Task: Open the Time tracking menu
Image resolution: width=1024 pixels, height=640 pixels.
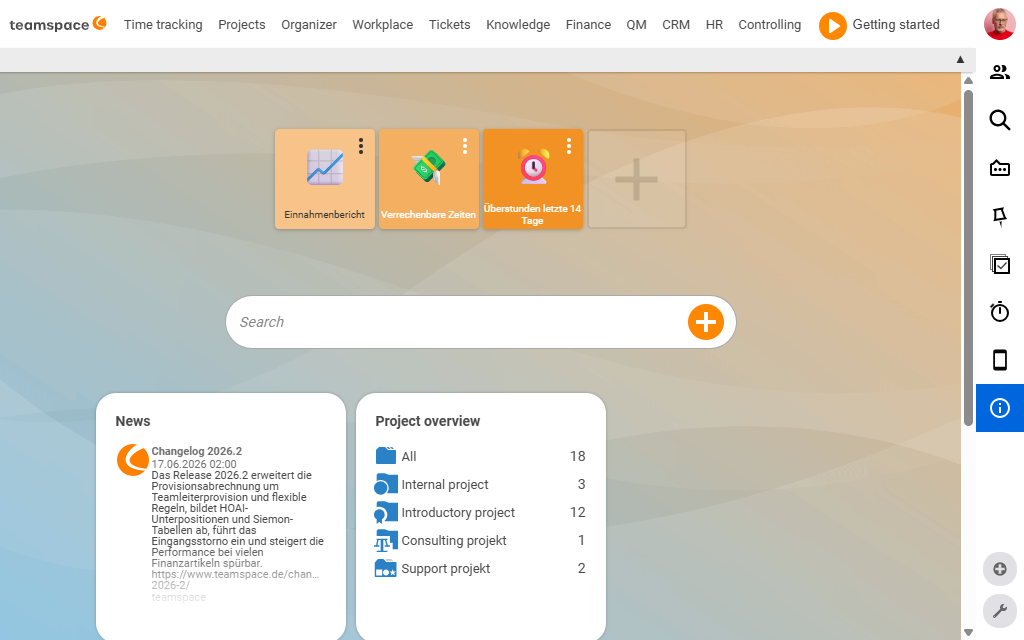Action: [x=163, y=25]
